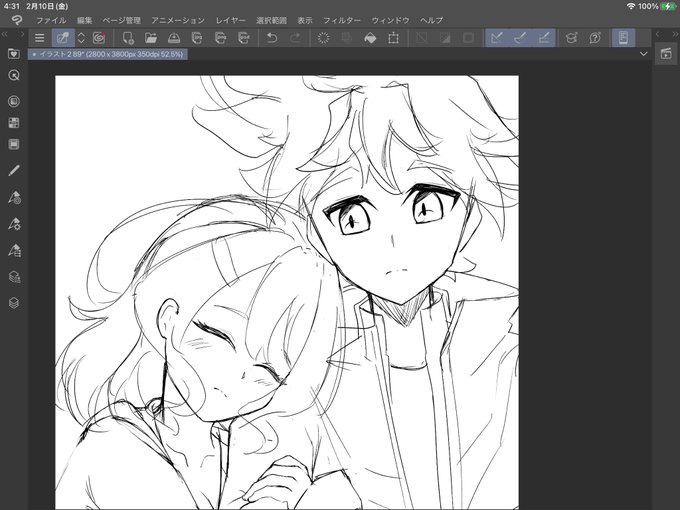This screenshot has height=510, width=680.
Task: Tap the Wi-Fi status icon
Action: pos(631,6)
